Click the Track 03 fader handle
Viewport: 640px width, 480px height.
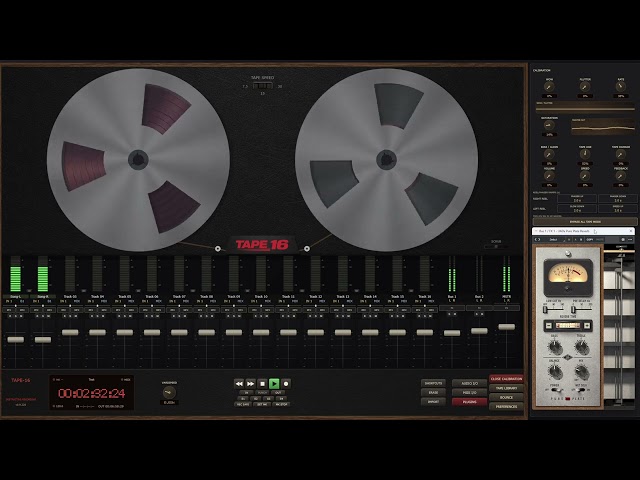(70, 333)
